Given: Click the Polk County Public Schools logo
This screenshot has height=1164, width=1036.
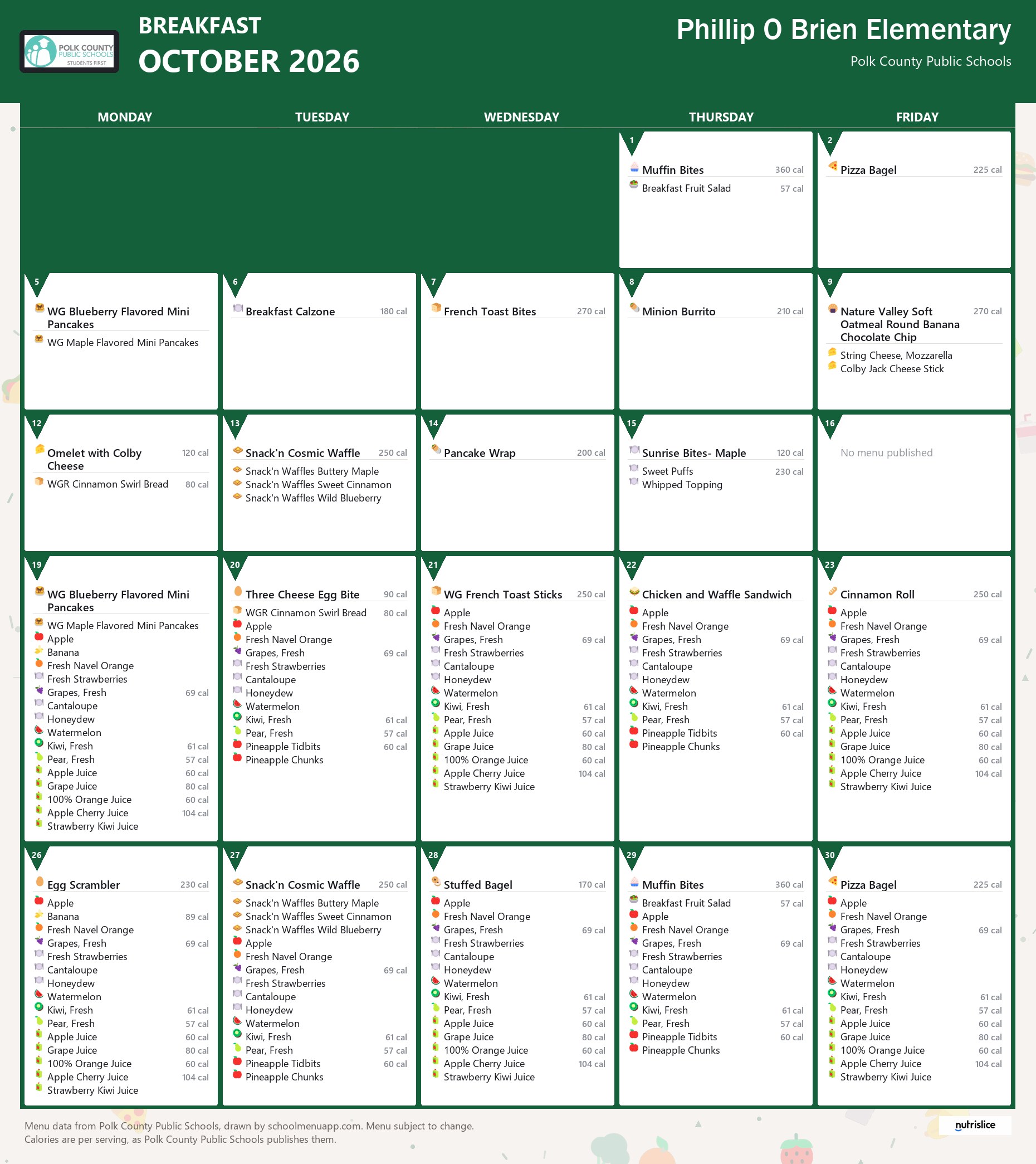Looking at the screenshot, I should click(70, 51).
